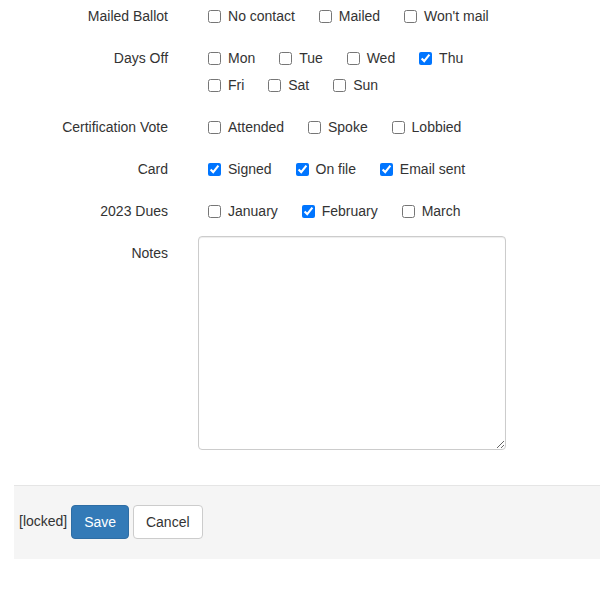Click the Days Off field label
The image size is (600, 600).
[141, 59]
